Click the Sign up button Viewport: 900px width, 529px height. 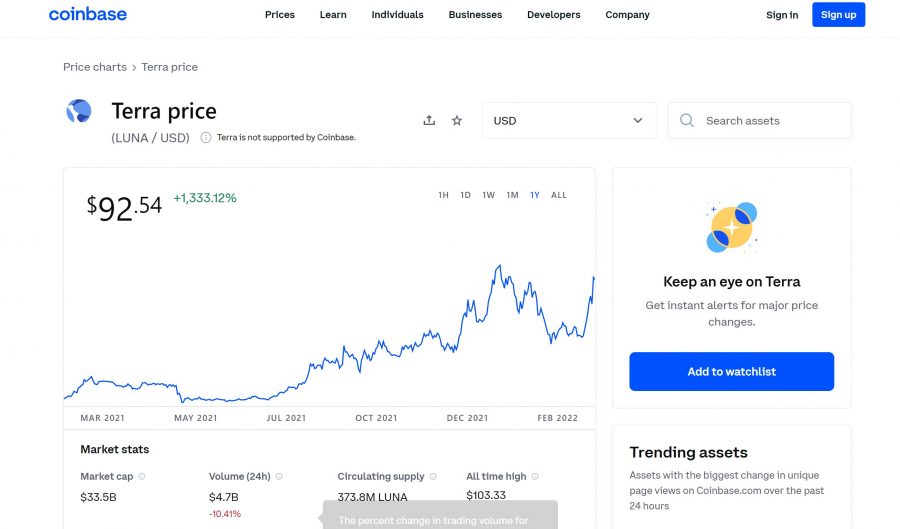(838, 15)
